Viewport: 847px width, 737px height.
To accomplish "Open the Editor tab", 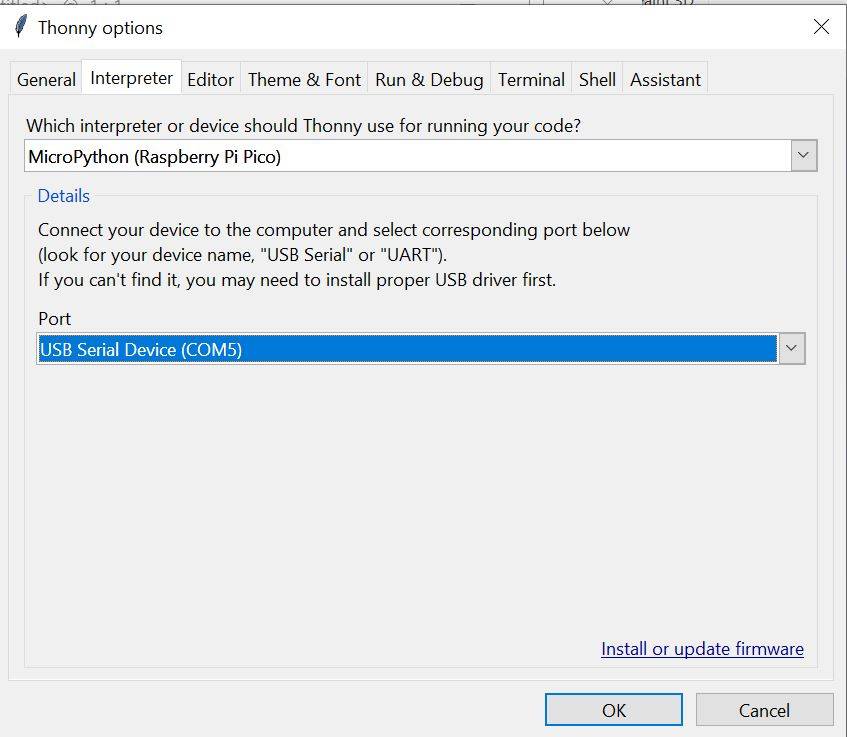I will pyautogui.click(x=210, y=80).
